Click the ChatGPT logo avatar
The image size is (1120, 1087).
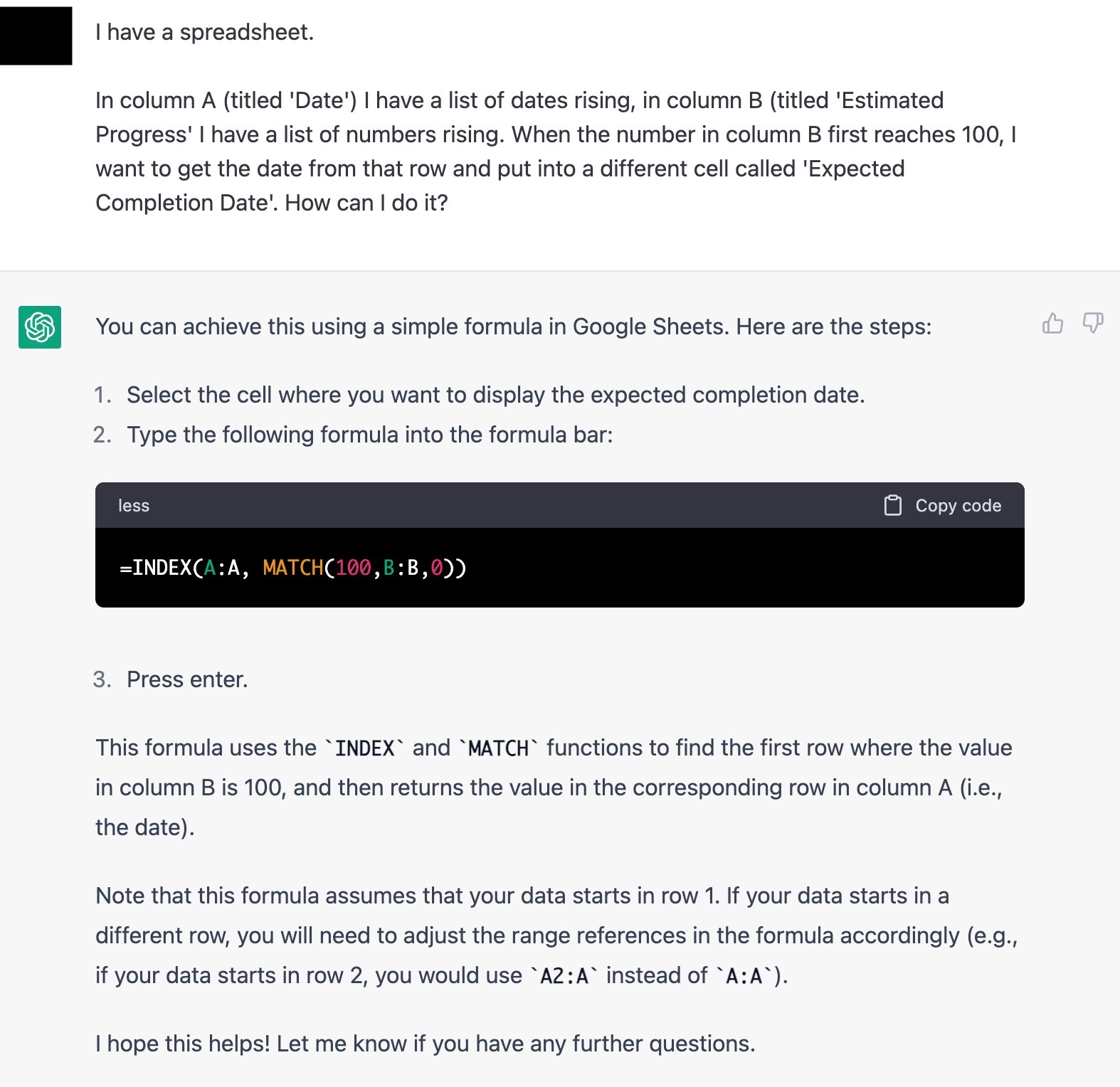point(40,327)
